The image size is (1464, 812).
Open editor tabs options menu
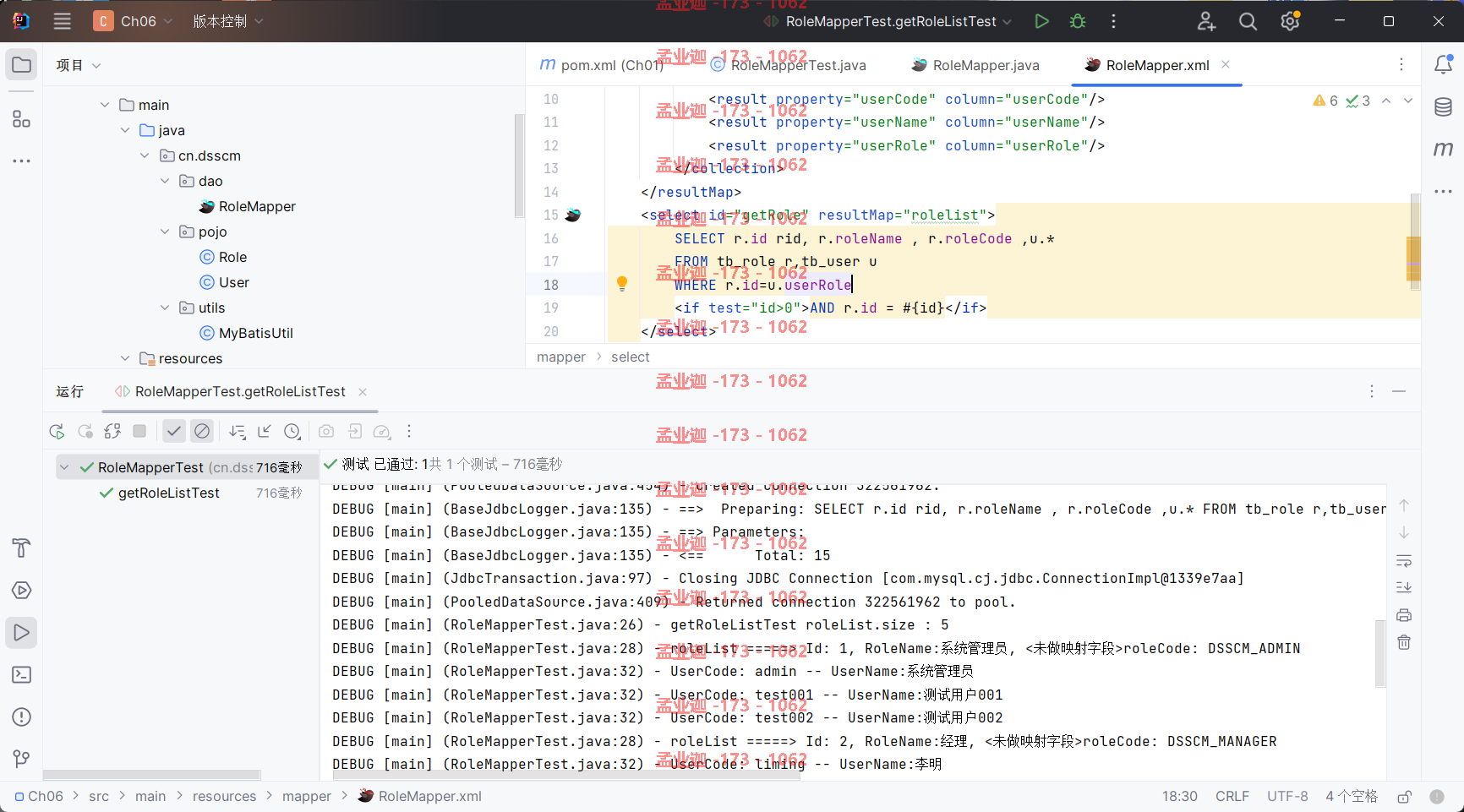(x=1401, y=65)
